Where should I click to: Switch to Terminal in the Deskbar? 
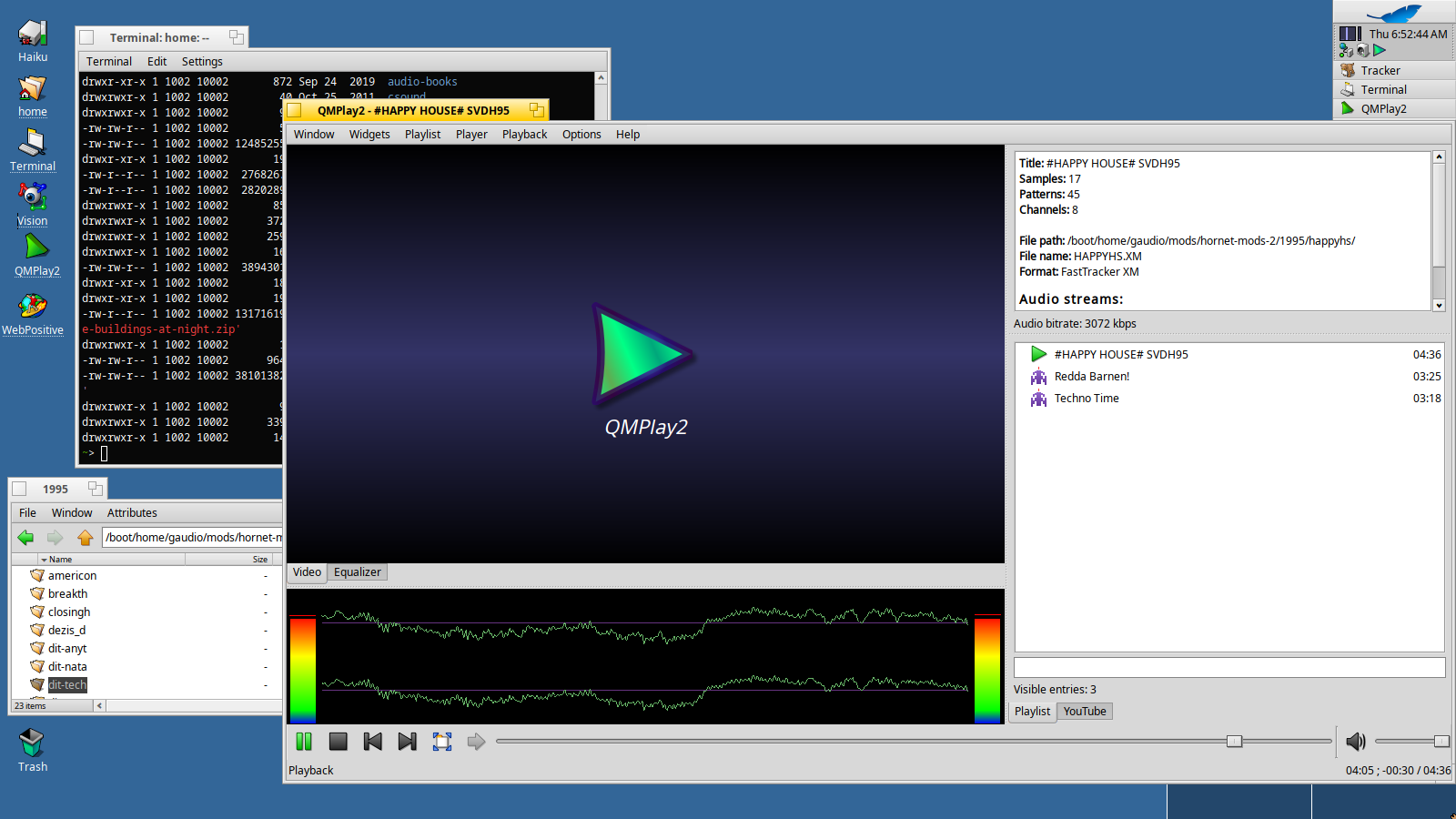[1394, 89]
